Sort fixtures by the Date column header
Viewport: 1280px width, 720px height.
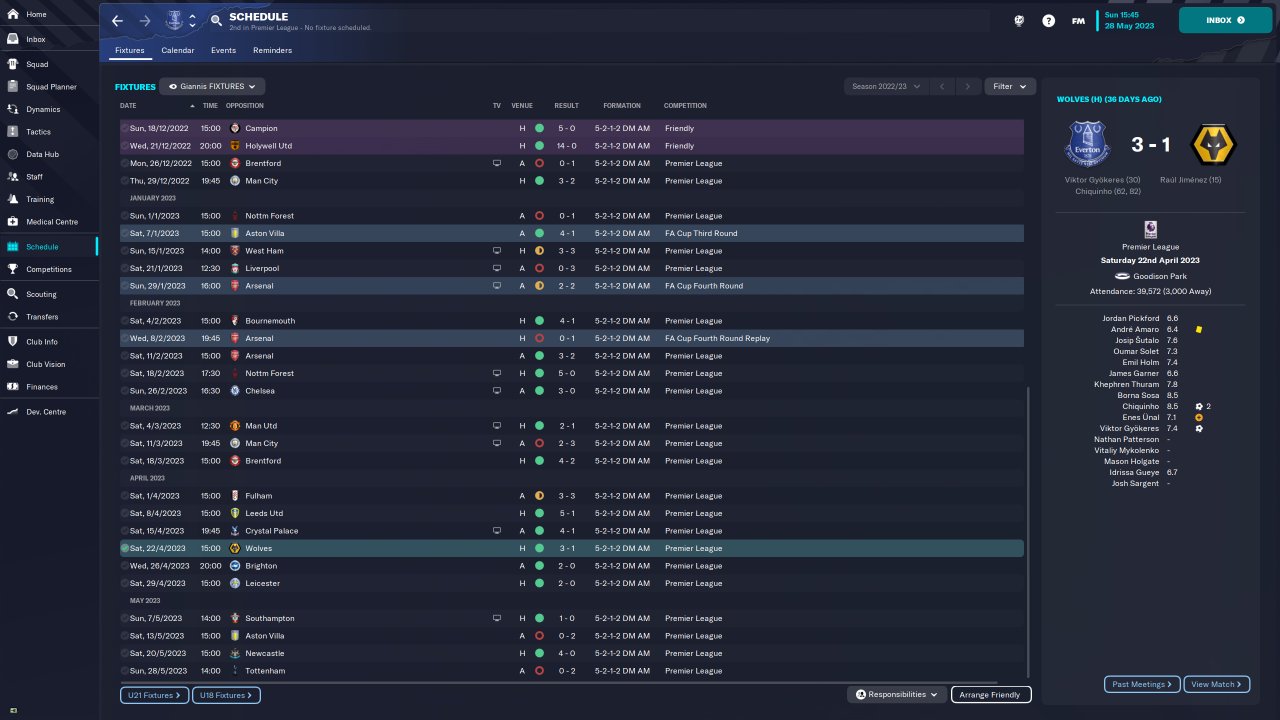[x=128, y=106]
